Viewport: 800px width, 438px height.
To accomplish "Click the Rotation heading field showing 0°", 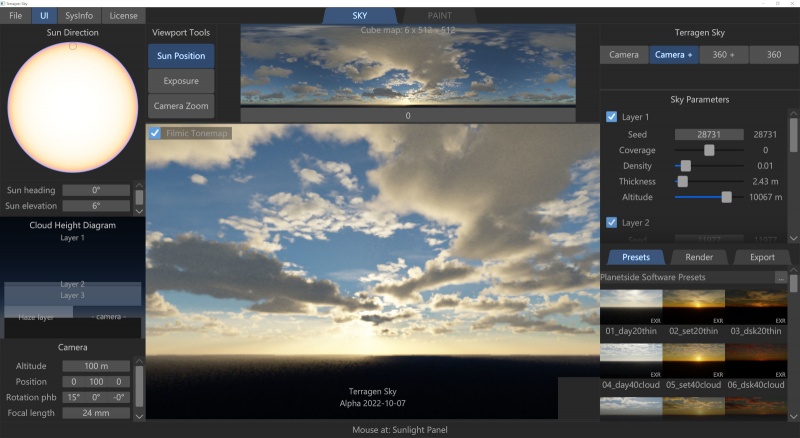I will (96, 397).
